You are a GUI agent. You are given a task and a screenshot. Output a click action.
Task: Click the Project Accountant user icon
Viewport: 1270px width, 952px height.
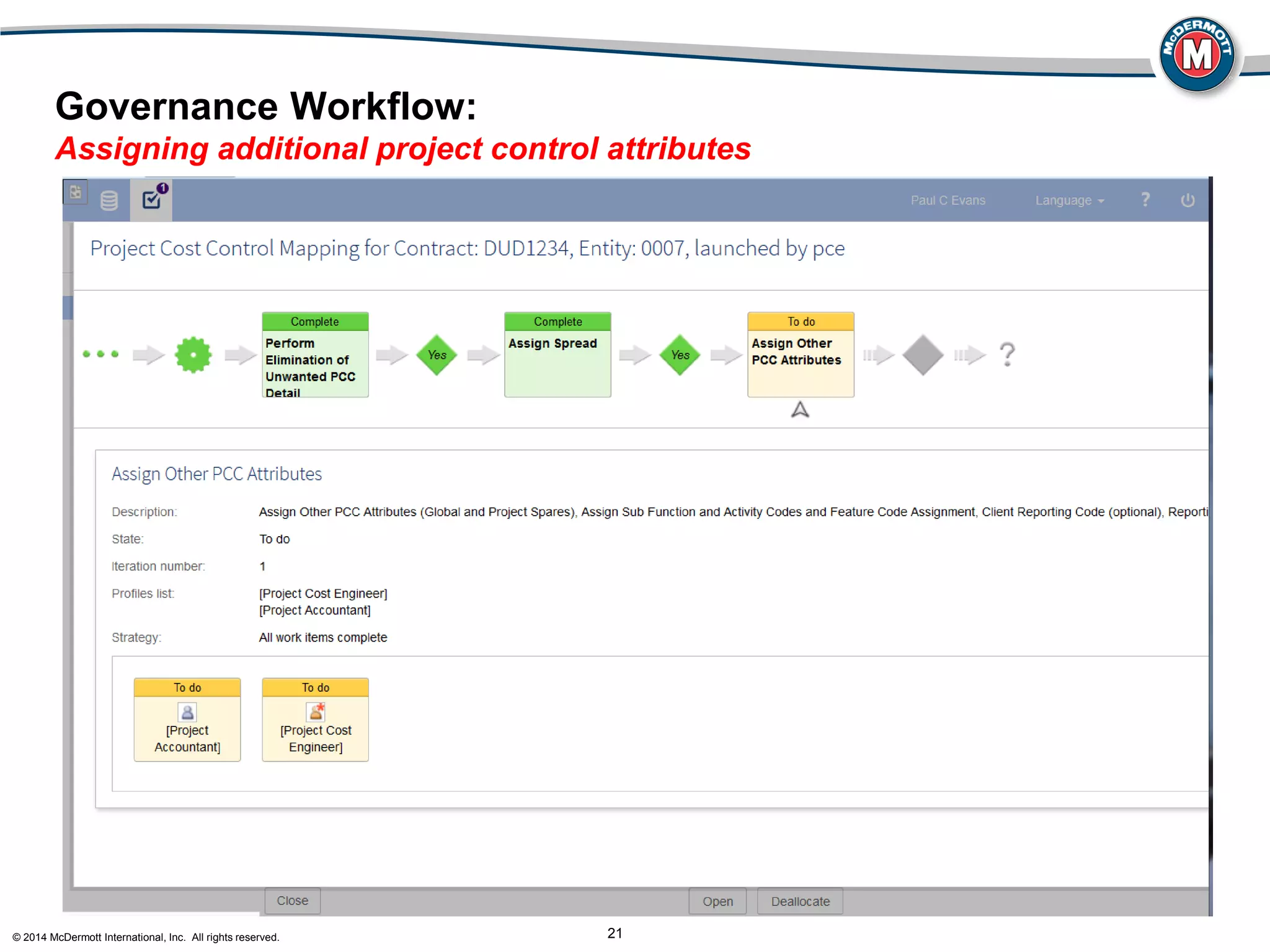[187, 712]
